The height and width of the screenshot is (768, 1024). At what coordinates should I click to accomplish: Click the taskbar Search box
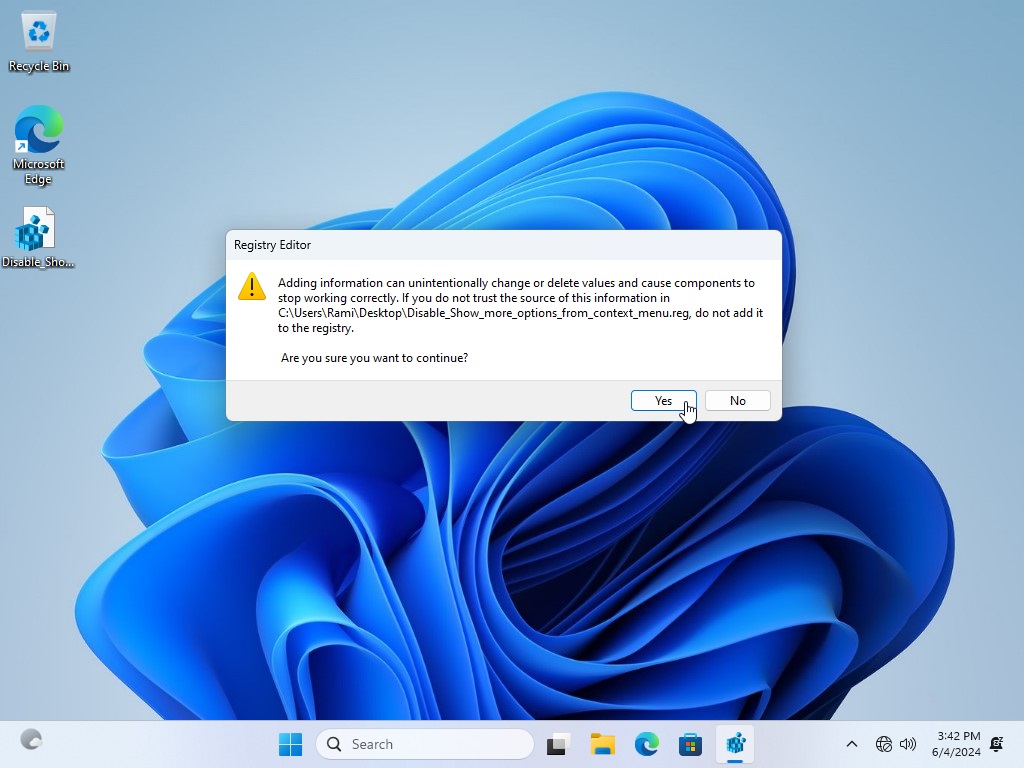point(424,744)
